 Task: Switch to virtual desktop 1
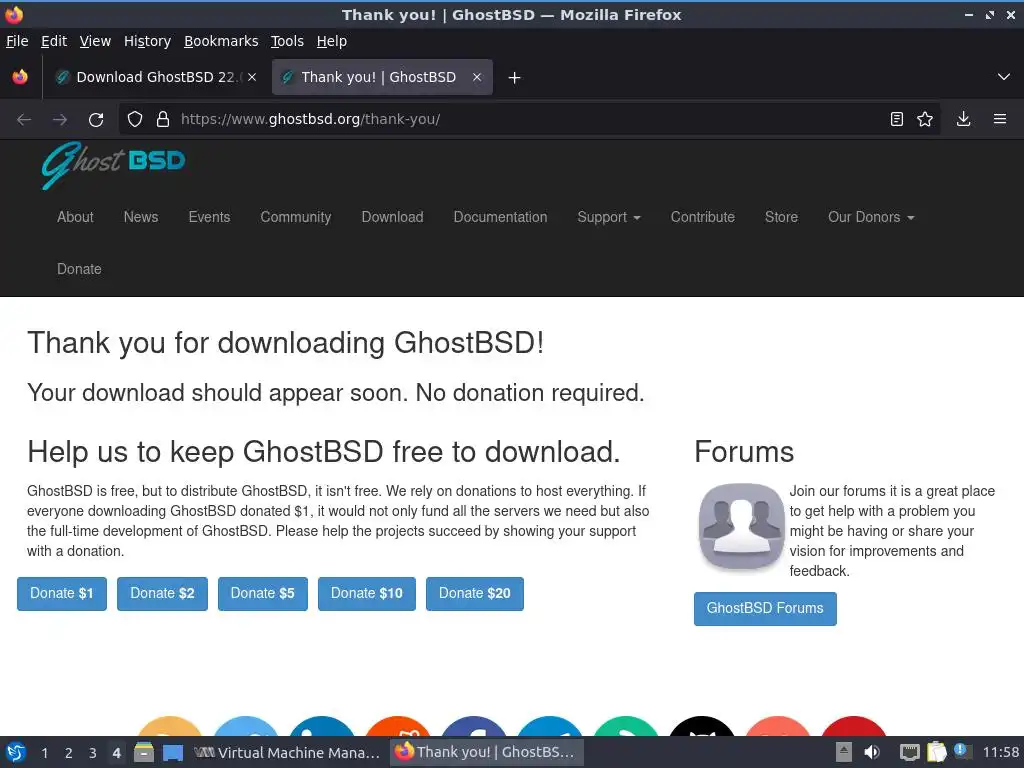click(x=44, y=753)
